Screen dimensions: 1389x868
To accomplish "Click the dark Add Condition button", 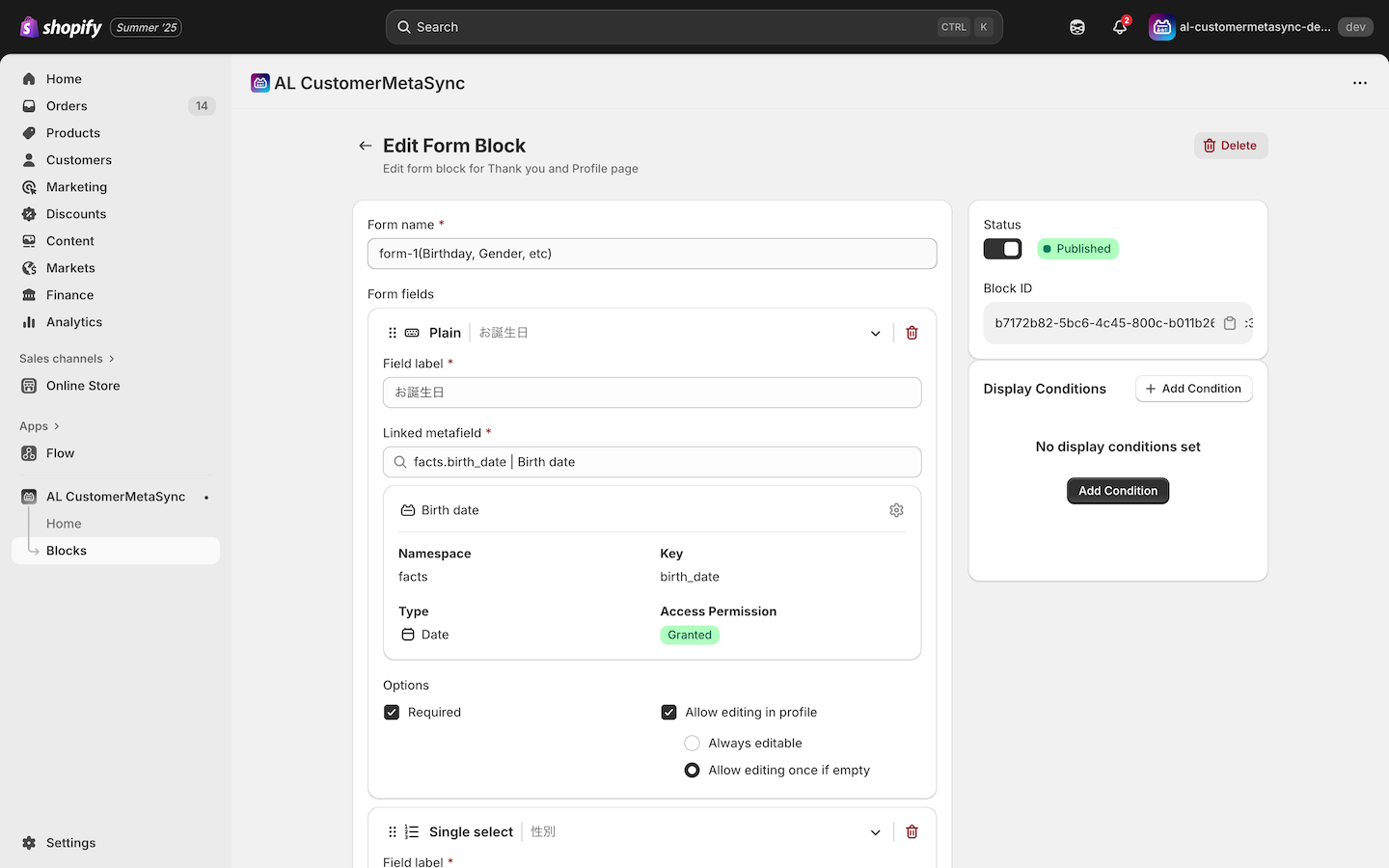I will click(1117, 491).
